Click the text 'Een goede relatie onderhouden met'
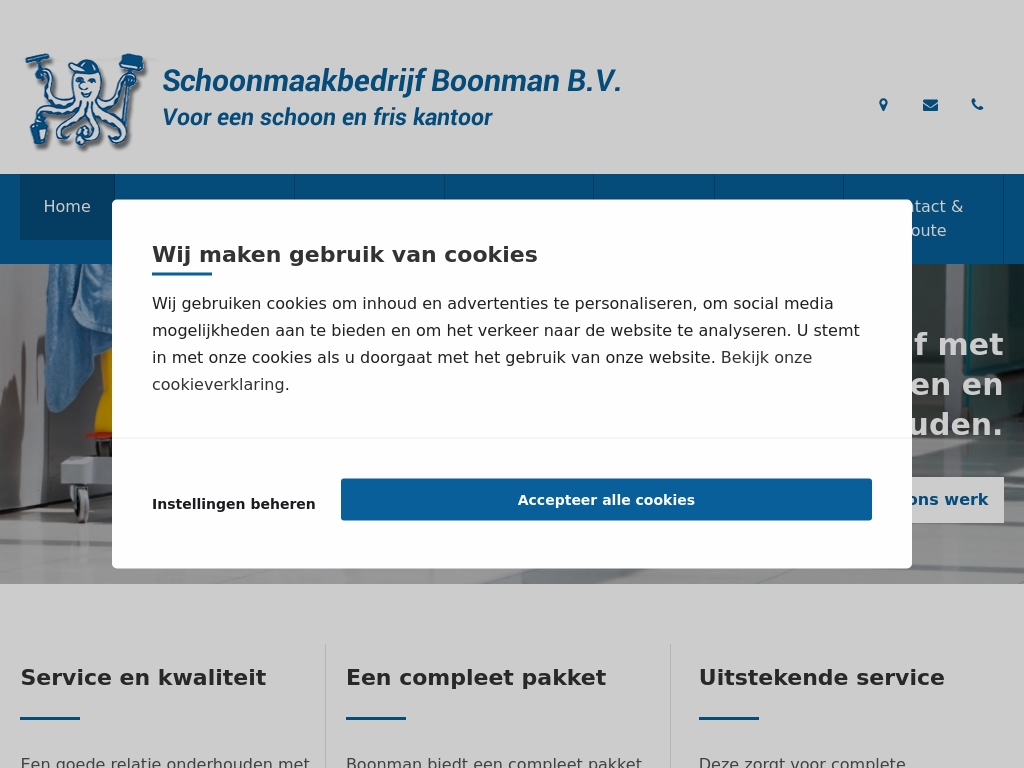Viewport: 1024px width, 768px height. tap(165, 763)
